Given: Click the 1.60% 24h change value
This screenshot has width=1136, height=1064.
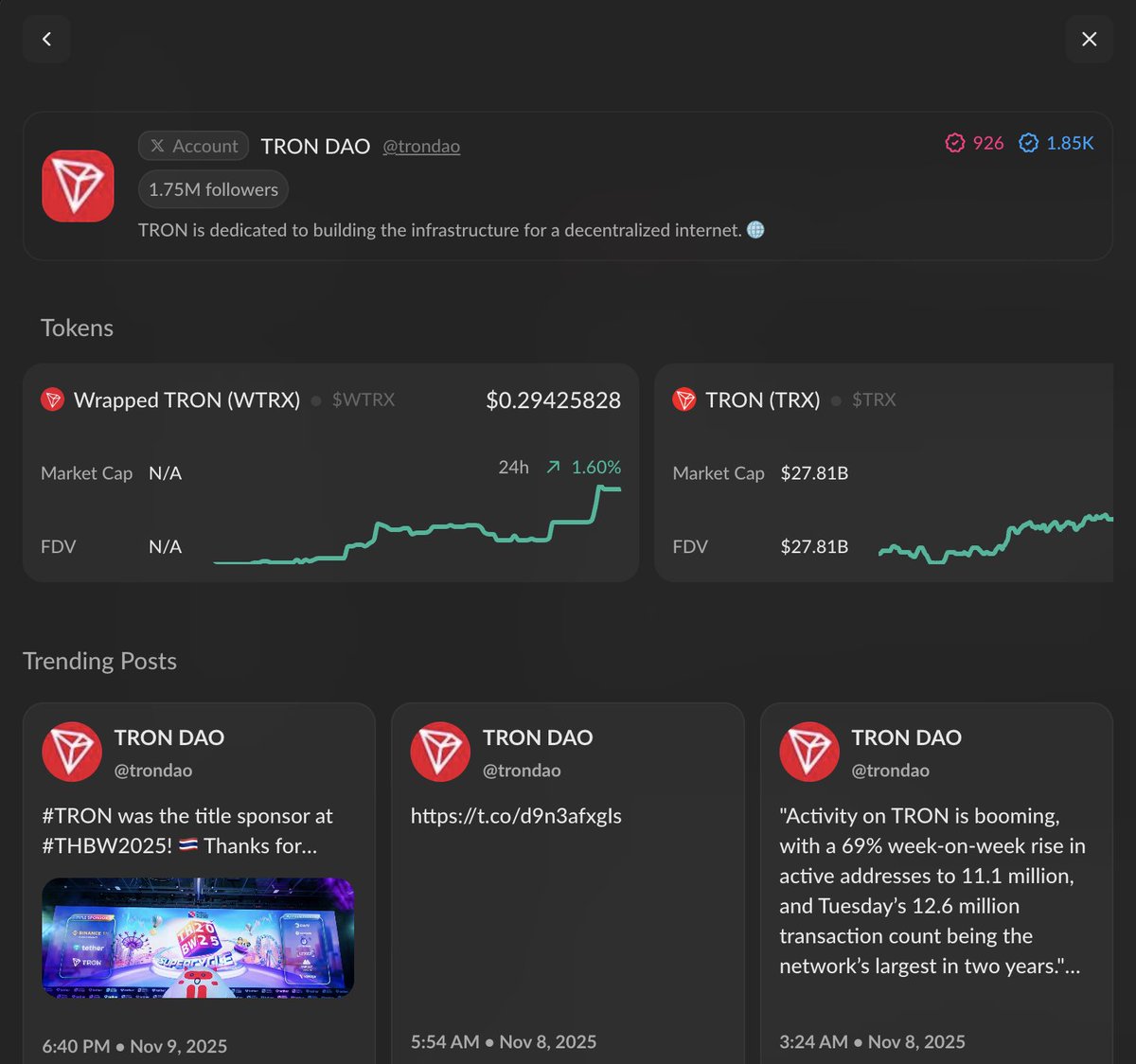Looking at the screenshot, I should (x=596, y=467).
